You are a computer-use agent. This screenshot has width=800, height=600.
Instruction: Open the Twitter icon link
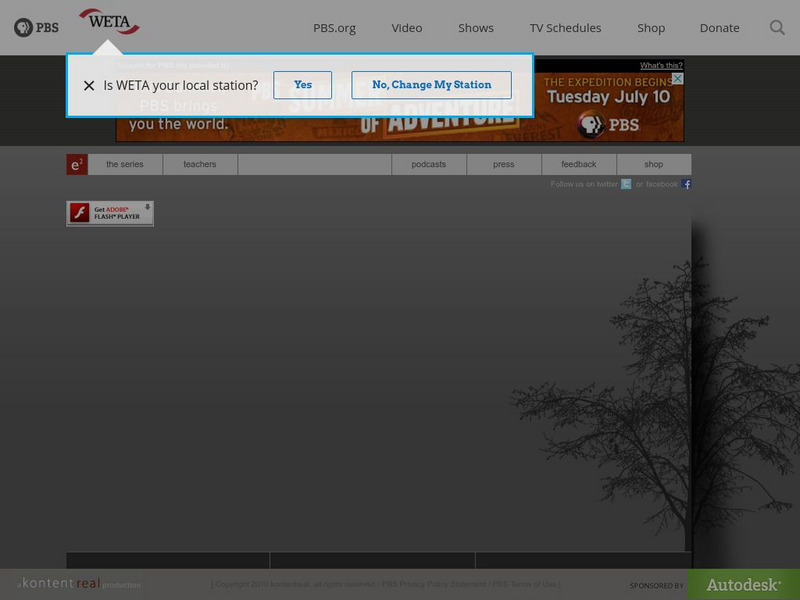point(626,184)
